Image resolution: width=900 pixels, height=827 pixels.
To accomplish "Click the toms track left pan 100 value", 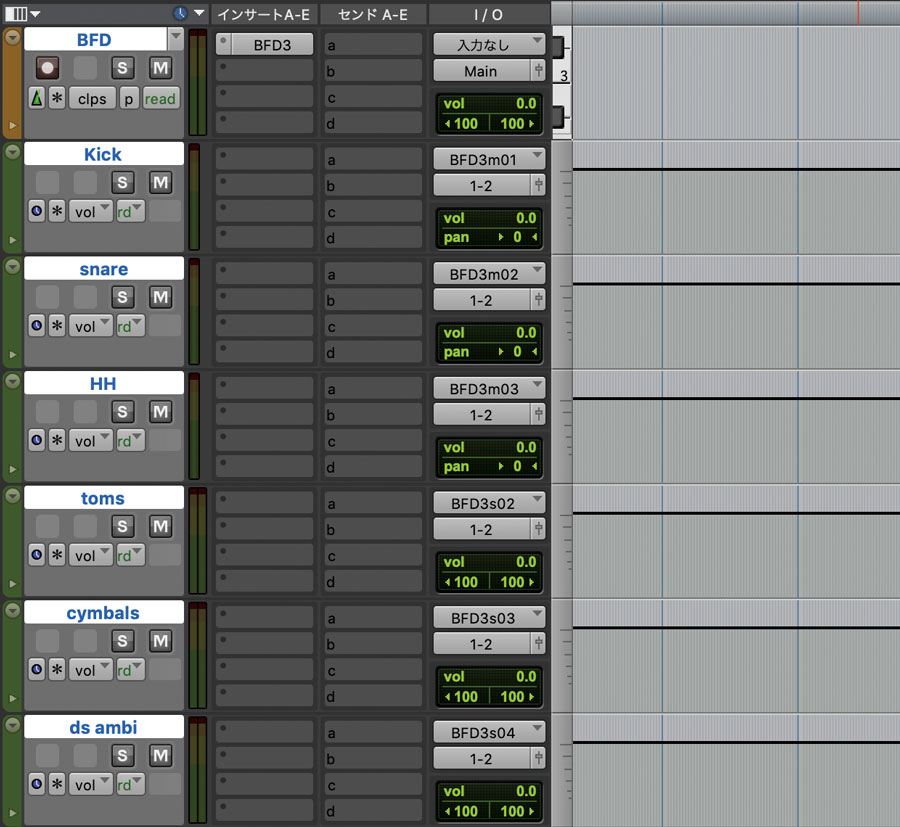I will coord(463,581).
